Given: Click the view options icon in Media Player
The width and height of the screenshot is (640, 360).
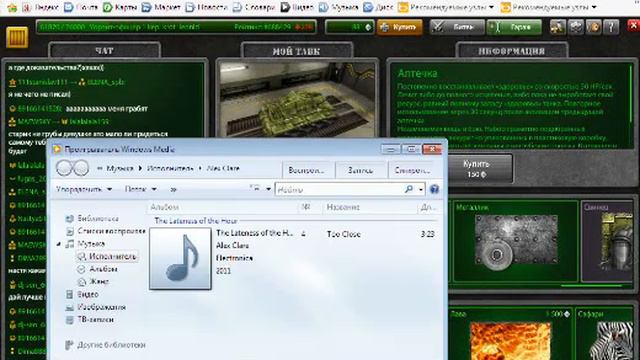Looking at the screenshot, I should click(x=255, y=189).
